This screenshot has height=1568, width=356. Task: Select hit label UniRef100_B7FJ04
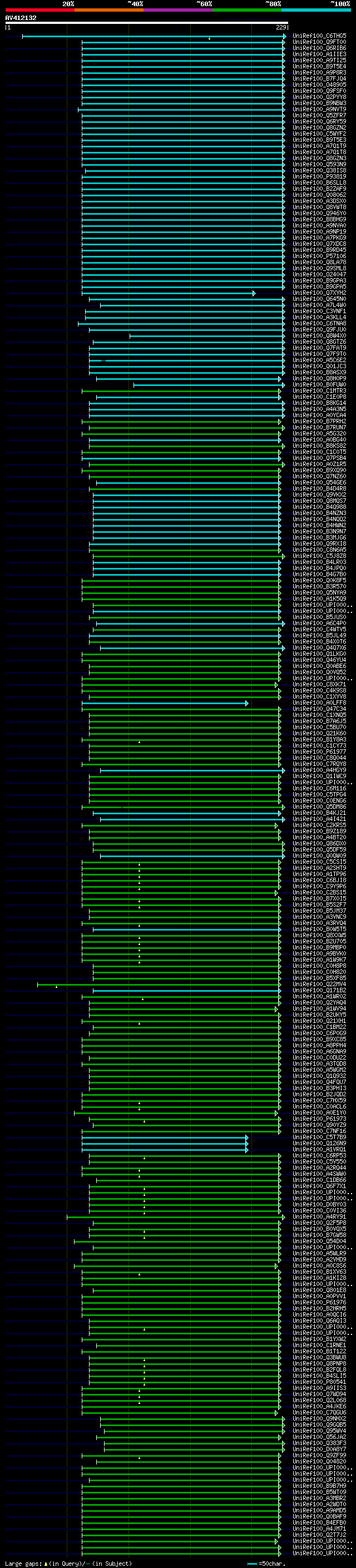coord(319,78)
